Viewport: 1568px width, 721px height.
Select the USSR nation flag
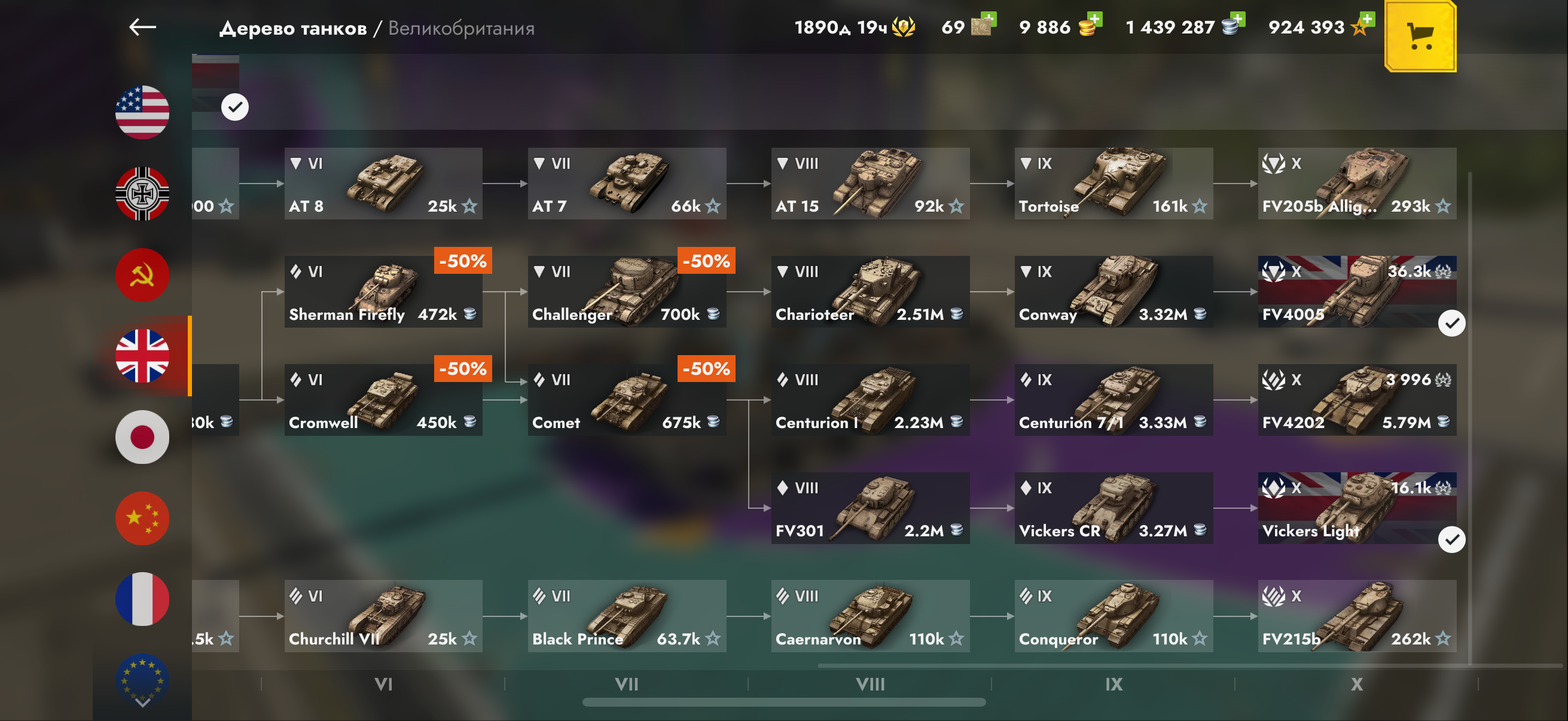[142, 275]
